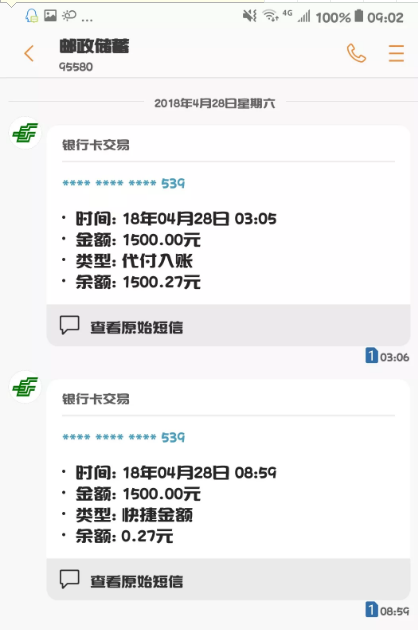
Task: Tap the battery indicator in status bar
Action: (x=359, y=16)
